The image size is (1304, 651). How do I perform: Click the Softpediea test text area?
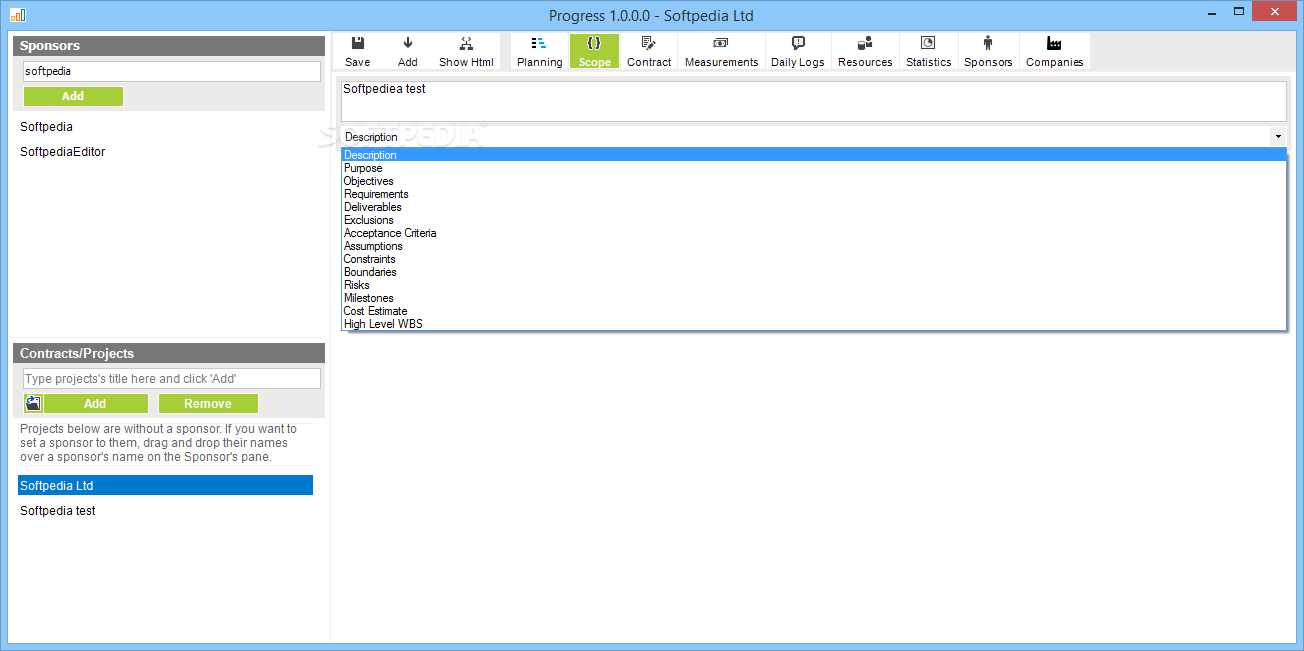(813, 101)
